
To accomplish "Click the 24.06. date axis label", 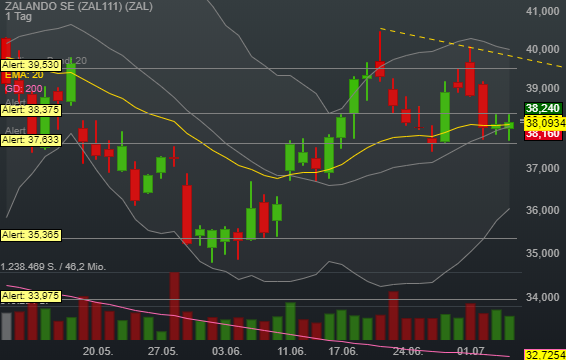I will (408, 351).
